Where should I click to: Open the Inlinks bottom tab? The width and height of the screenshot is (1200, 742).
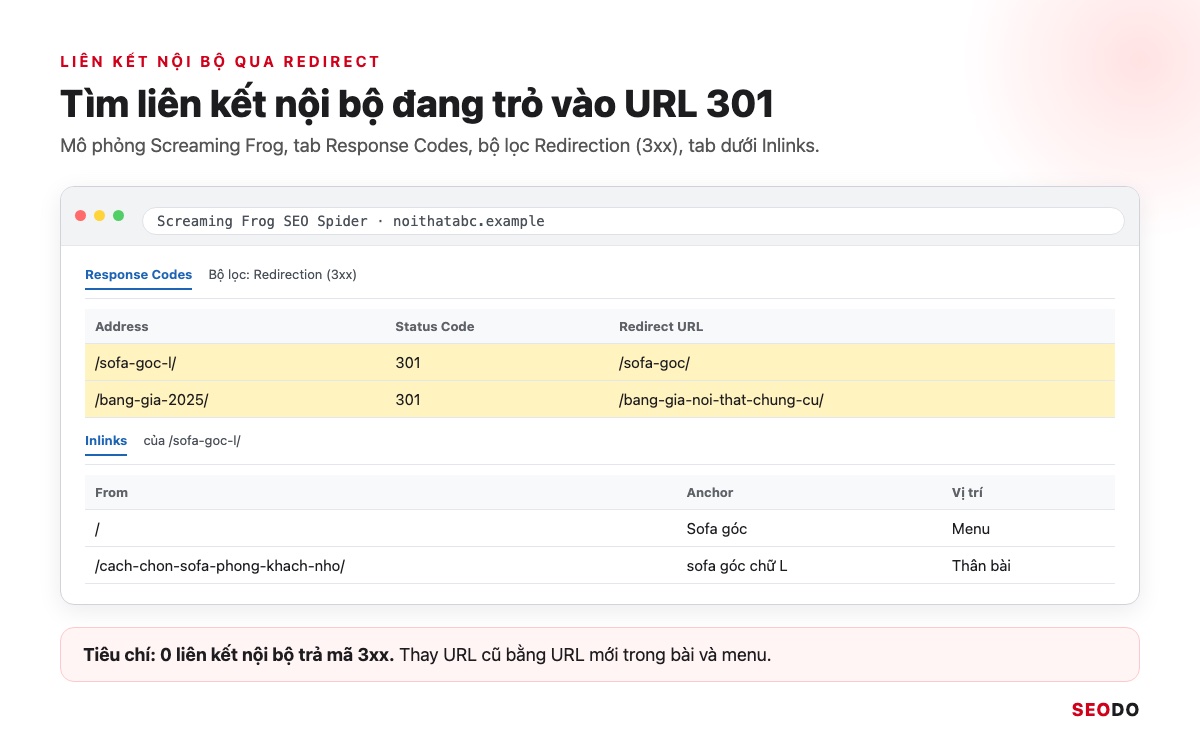click(106, 441)
